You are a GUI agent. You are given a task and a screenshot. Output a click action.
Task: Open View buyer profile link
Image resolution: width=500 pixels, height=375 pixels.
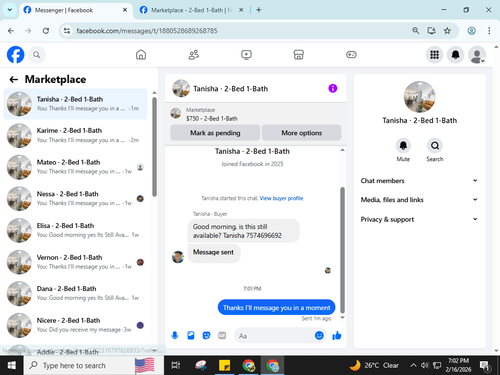click(281, 198)
